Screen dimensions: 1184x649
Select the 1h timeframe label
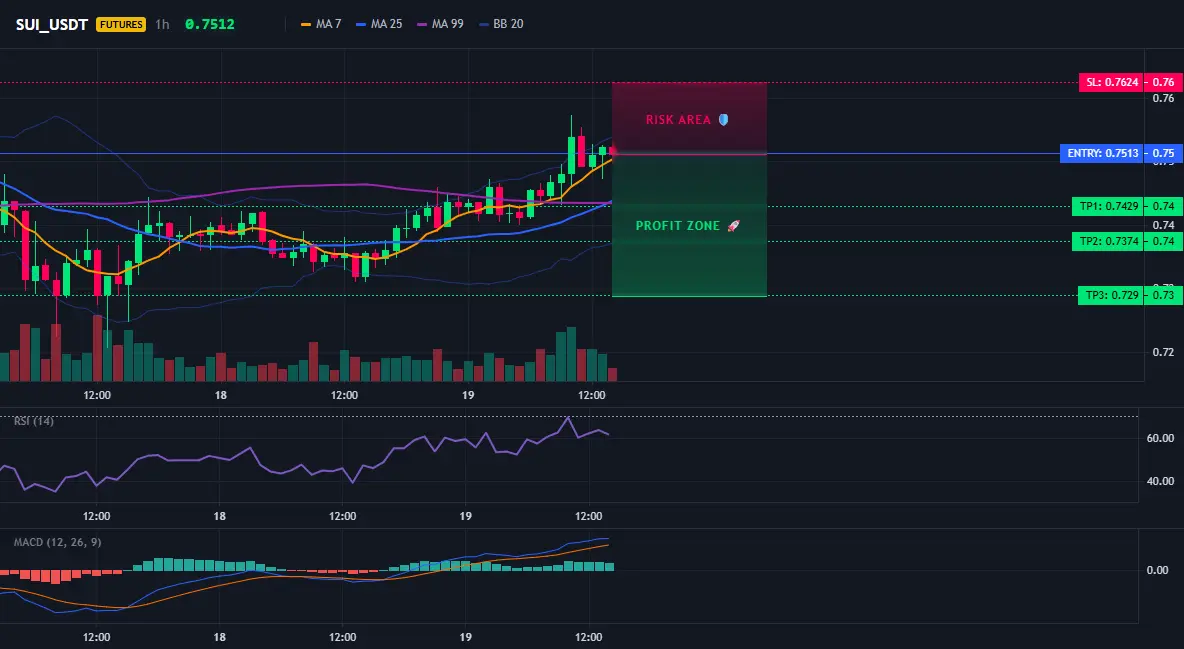tap(162, 24)
